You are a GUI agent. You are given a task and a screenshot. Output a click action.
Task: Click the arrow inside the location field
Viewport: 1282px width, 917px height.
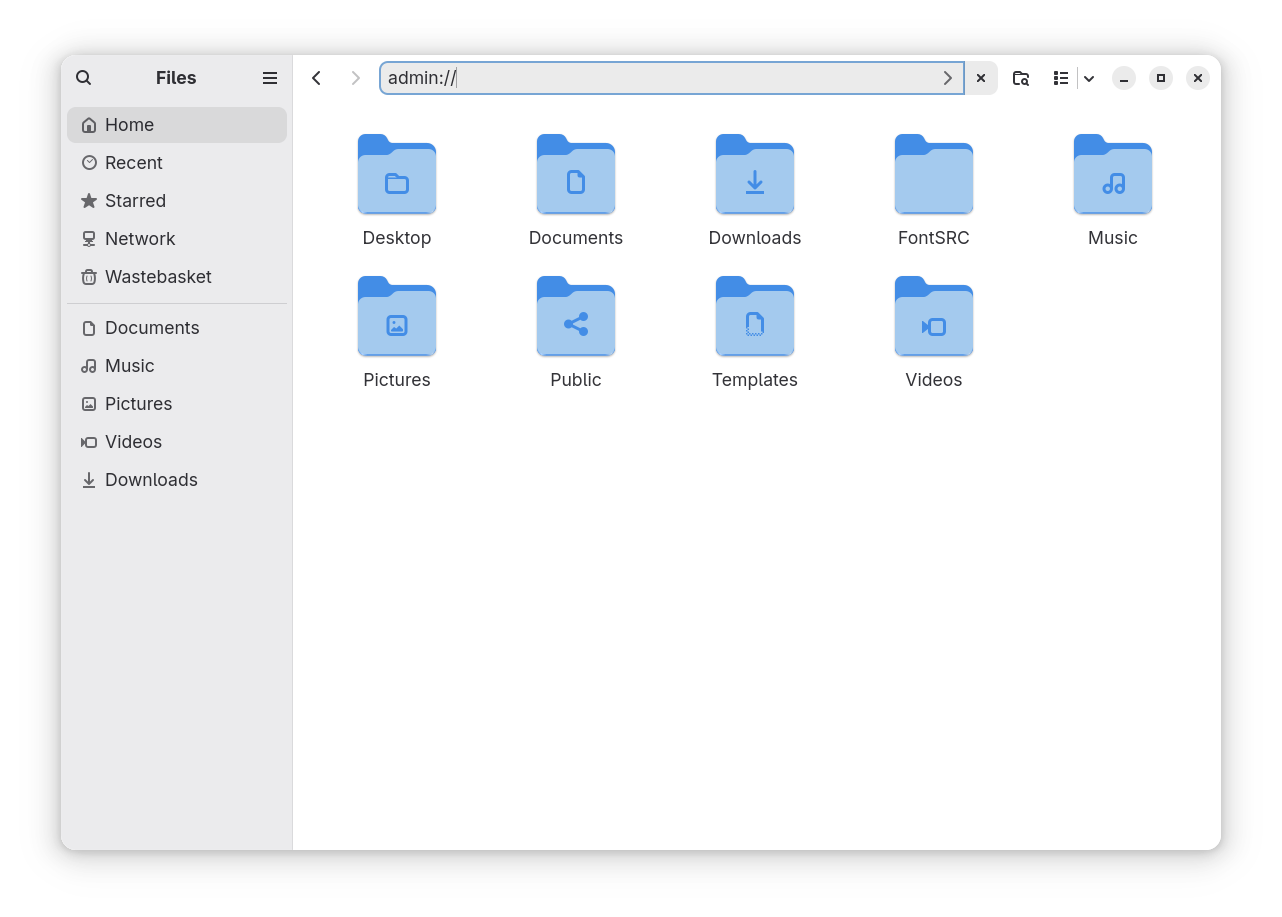pos(948,78)
